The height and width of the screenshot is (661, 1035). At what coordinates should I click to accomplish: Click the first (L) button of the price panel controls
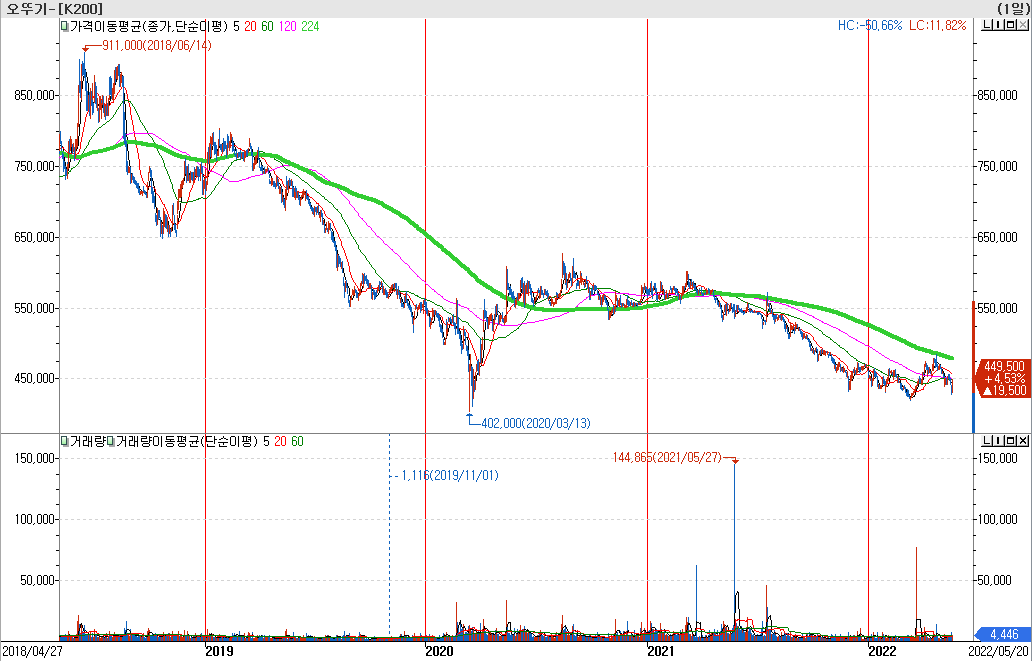986,26
